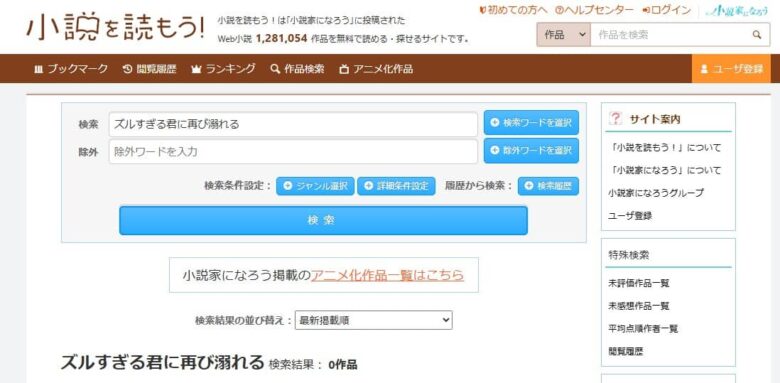Open the 小説家になろう logo link

(738, 10)
